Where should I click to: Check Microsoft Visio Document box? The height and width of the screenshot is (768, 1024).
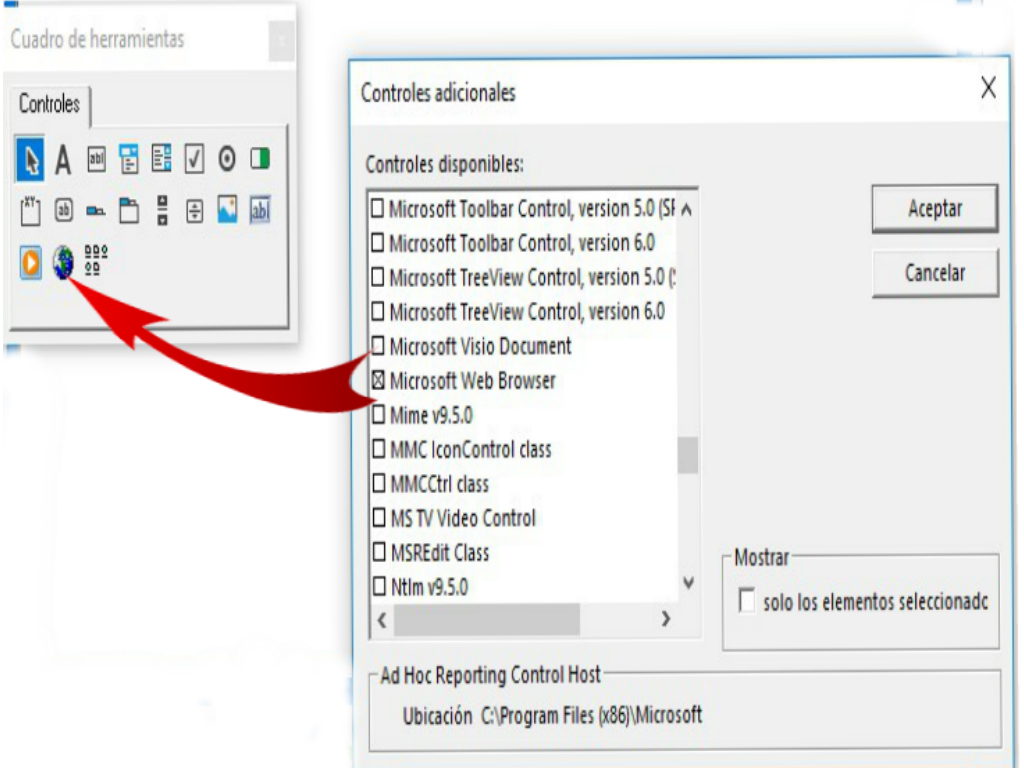[x=378, y=345]
